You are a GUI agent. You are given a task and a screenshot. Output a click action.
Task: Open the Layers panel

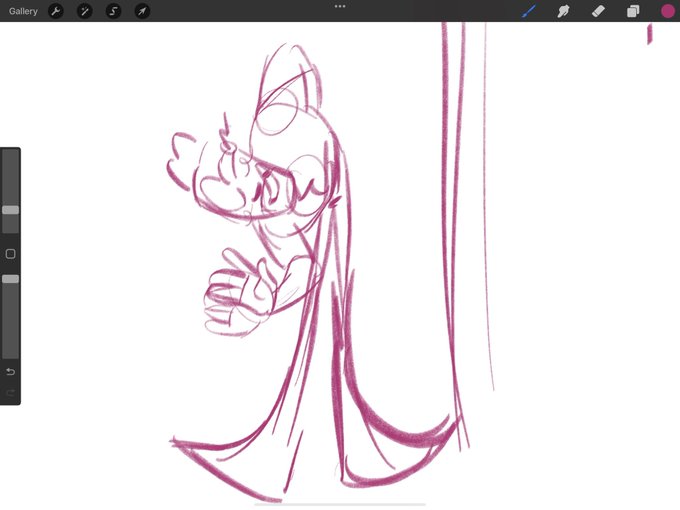click(x=633, y=11)
